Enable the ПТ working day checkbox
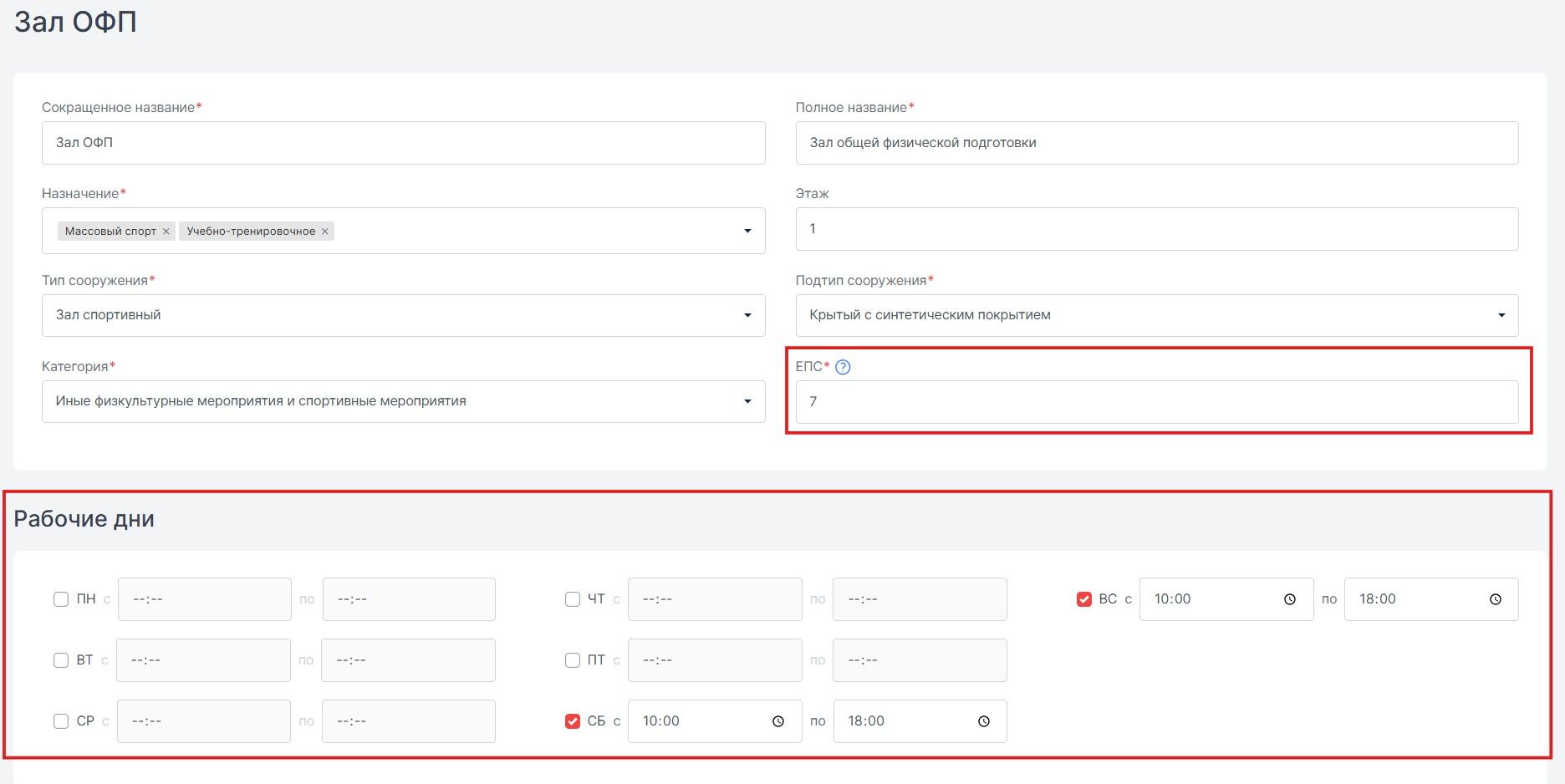The image size is (1565, 784). 573,660
